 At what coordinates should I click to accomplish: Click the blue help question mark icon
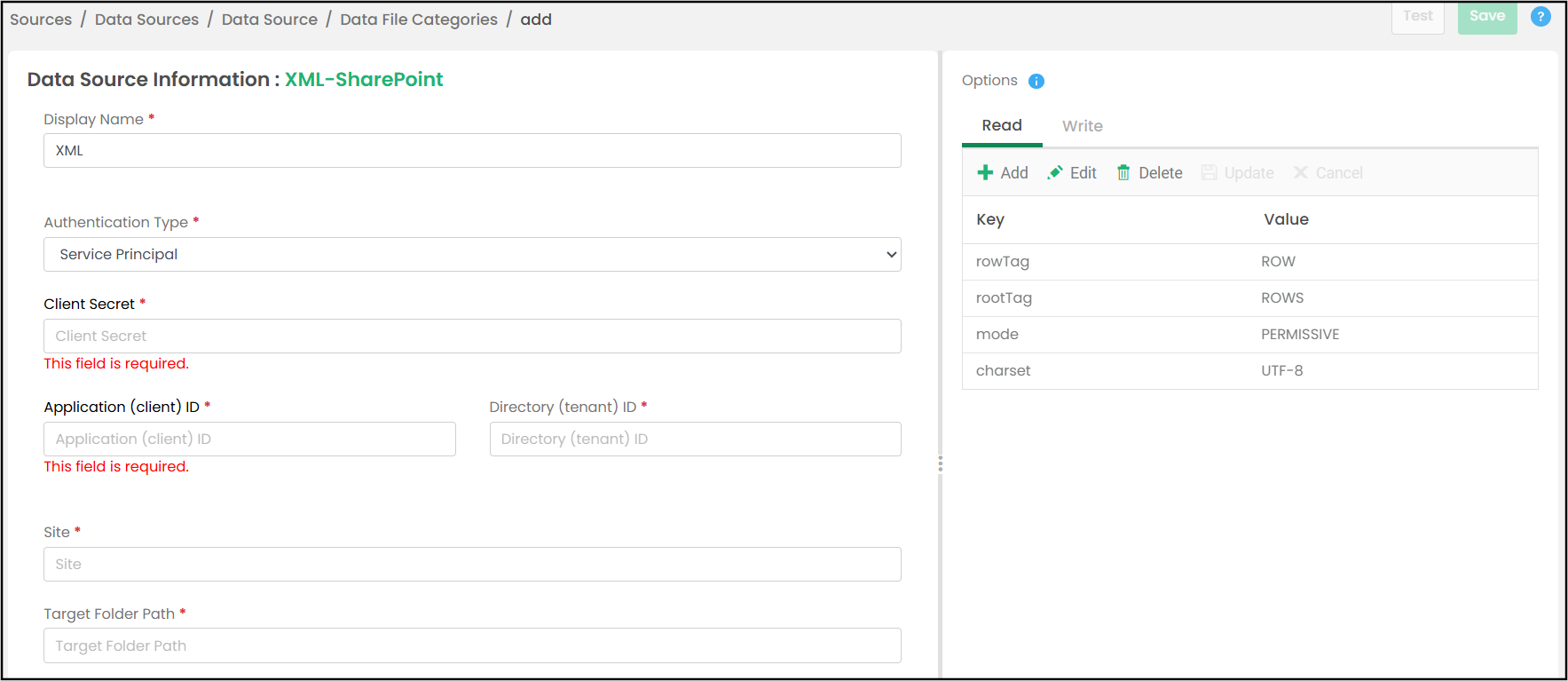pos(1541,16)
